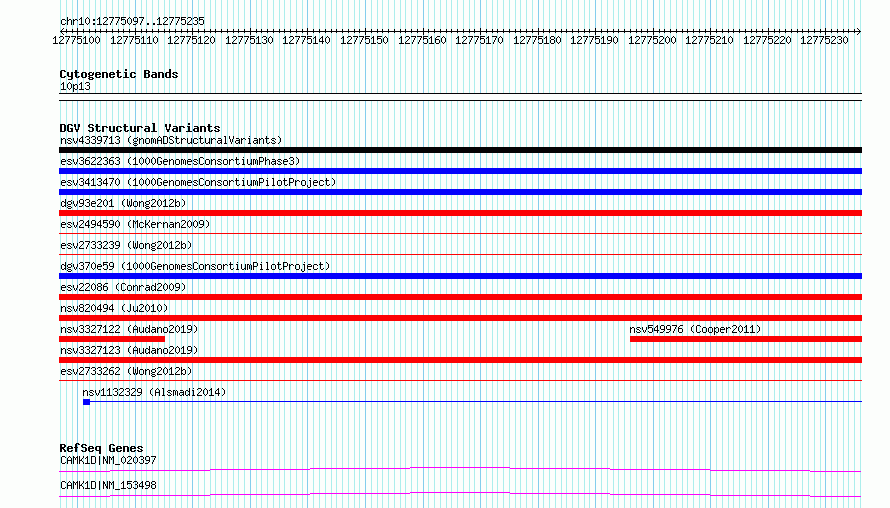Open variant esv2494590 McKernan2009 label
890x508 pixels.
pyautogui.click(x=135, y=224)
